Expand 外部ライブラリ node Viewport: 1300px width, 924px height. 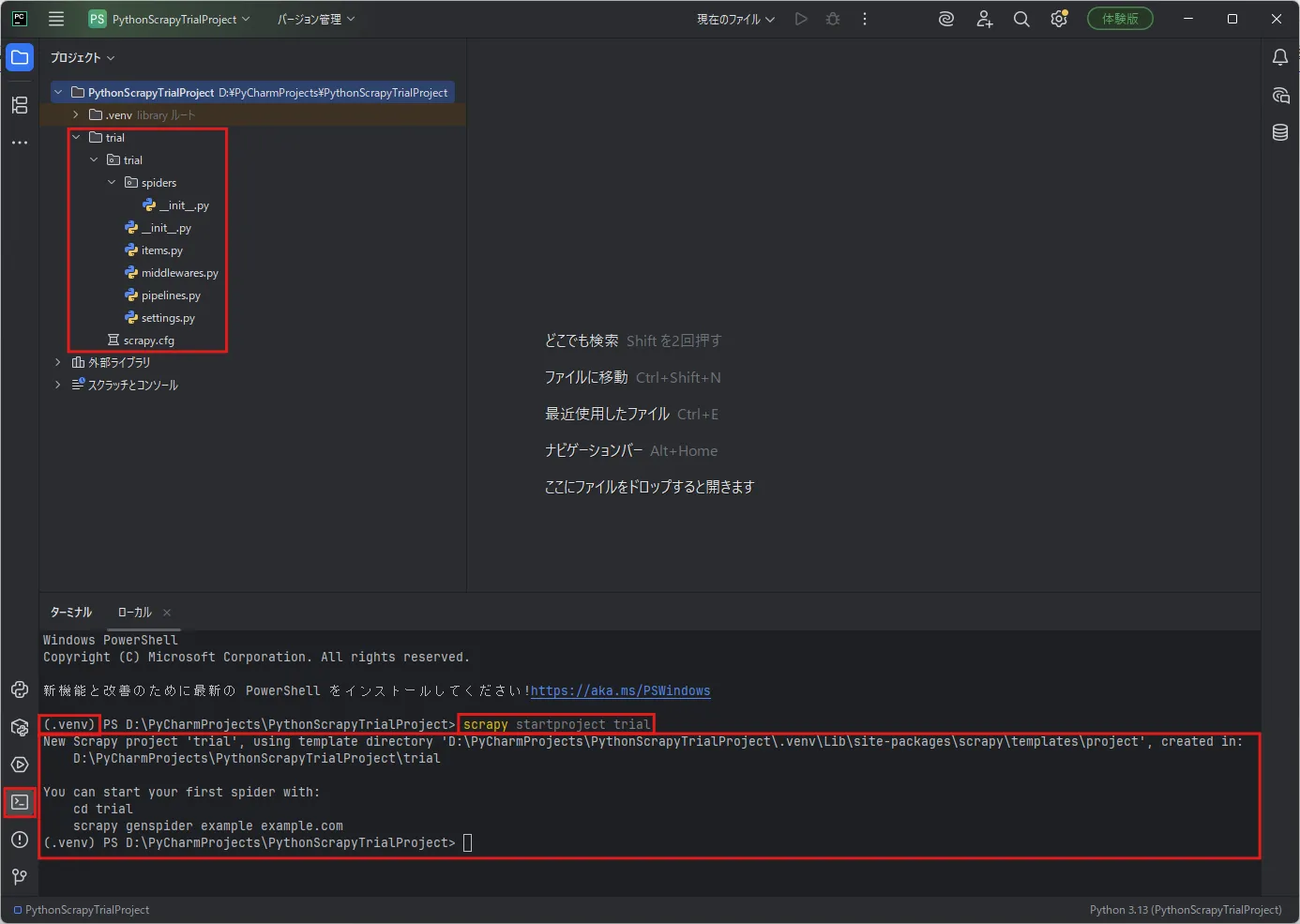[x=58, y=362]
